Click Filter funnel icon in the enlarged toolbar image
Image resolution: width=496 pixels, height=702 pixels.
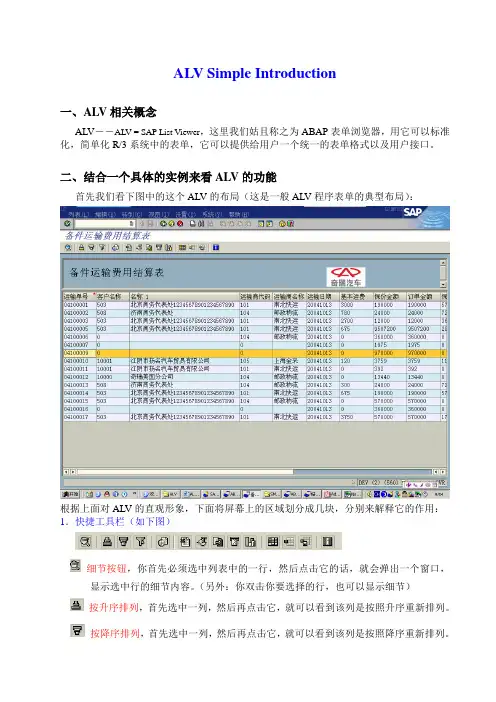tap(141, 542)
